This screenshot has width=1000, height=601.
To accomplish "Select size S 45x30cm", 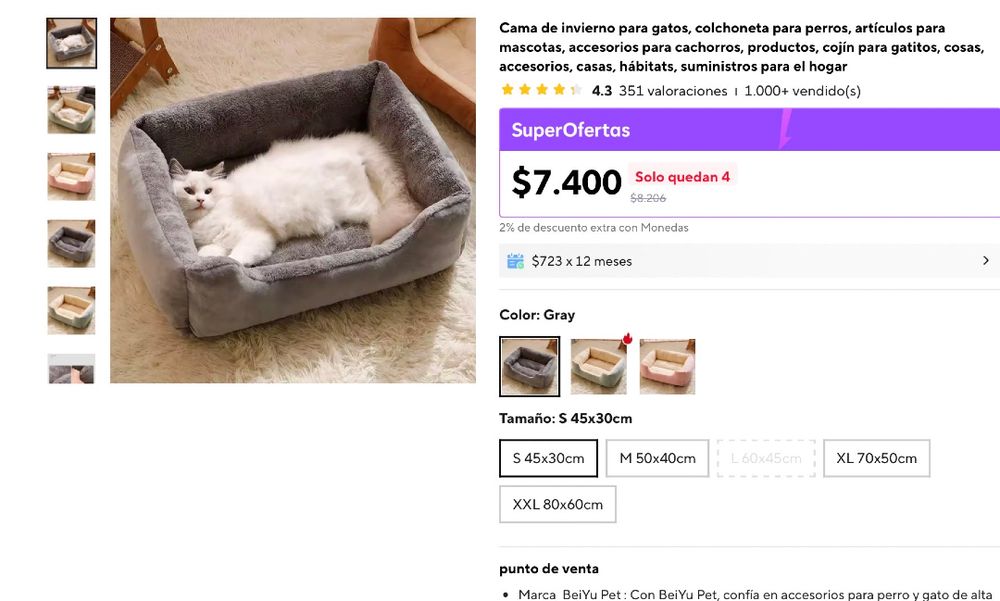I will point(548,458).
